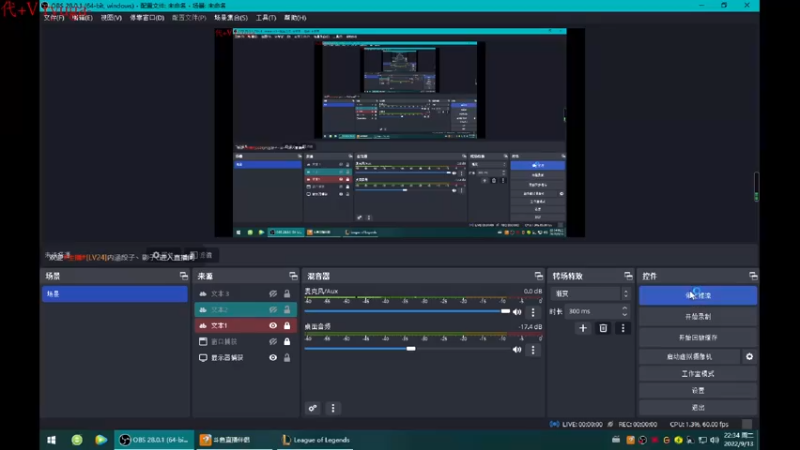The image size is (800, 450).
Task: Click the 文本3 text source icon
Action: pos(203,294)
